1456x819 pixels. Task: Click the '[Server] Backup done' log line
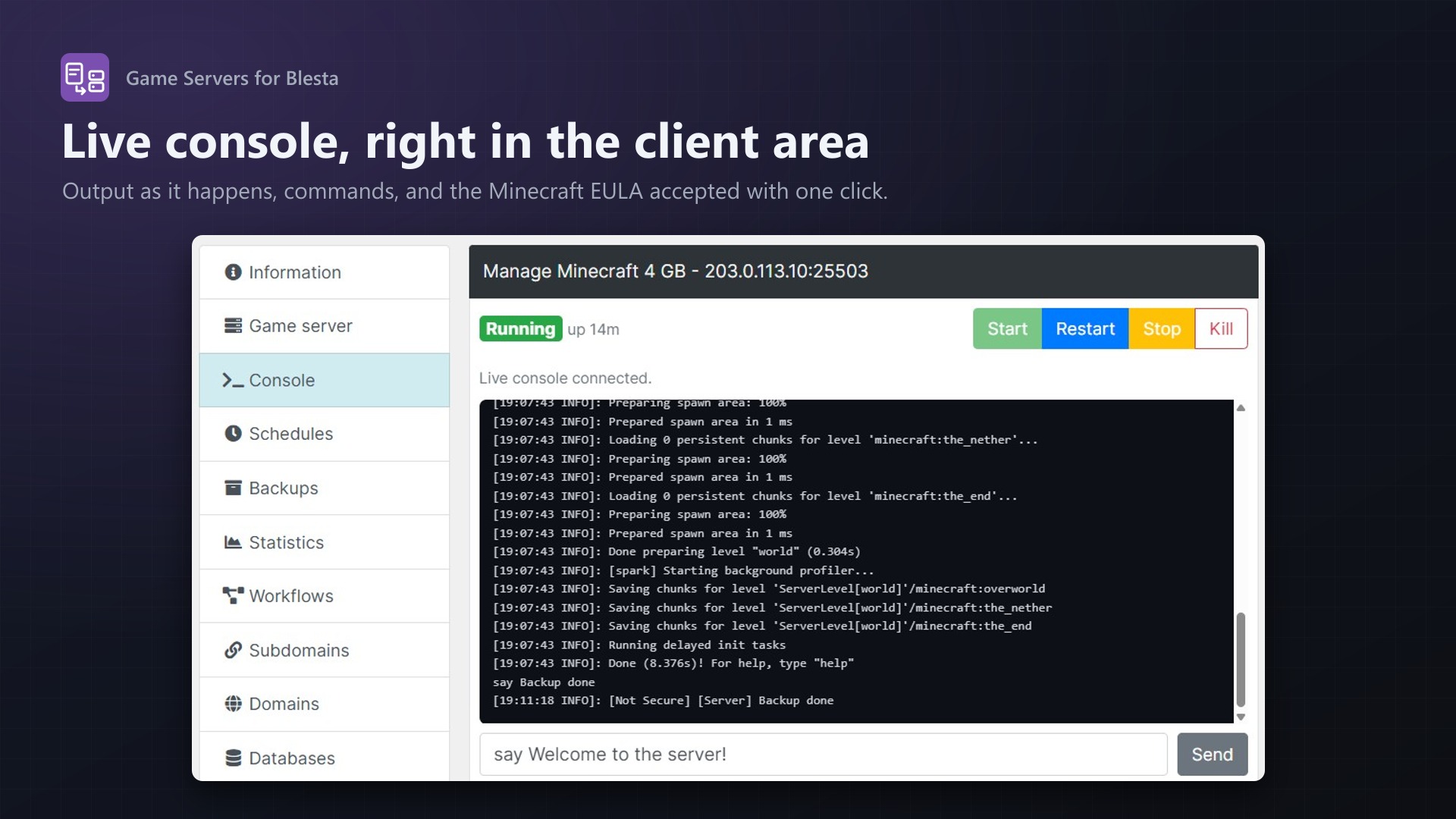click(664, 701)
